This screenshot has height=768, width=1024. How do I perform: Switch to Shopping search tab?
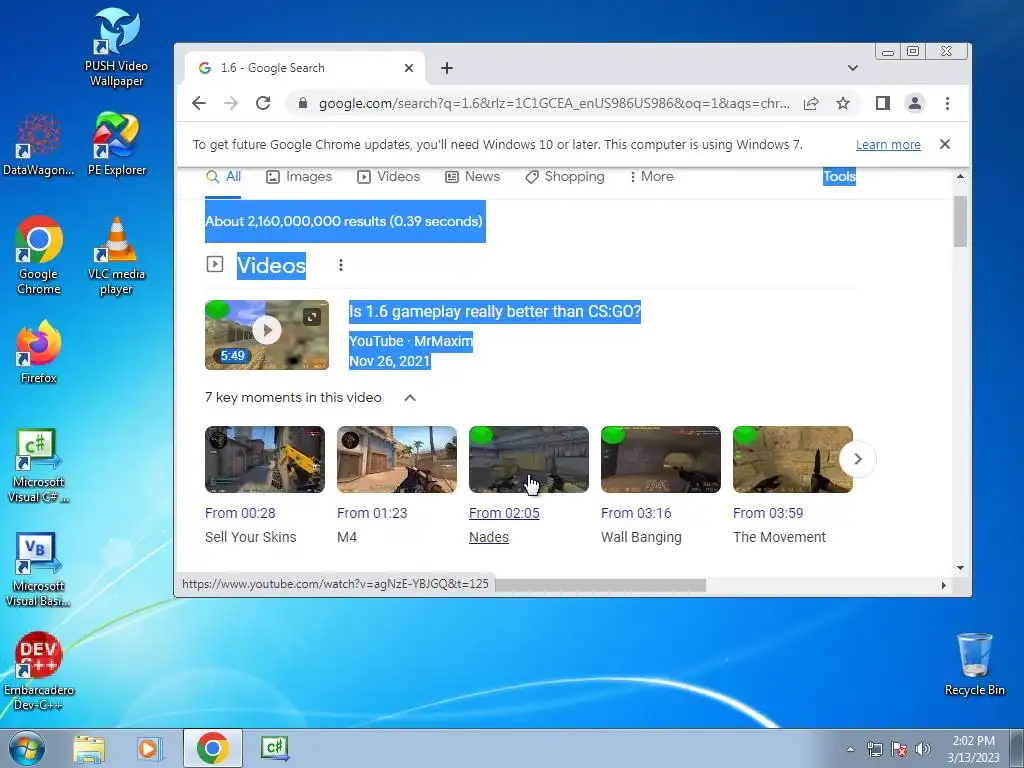(565, 176)
